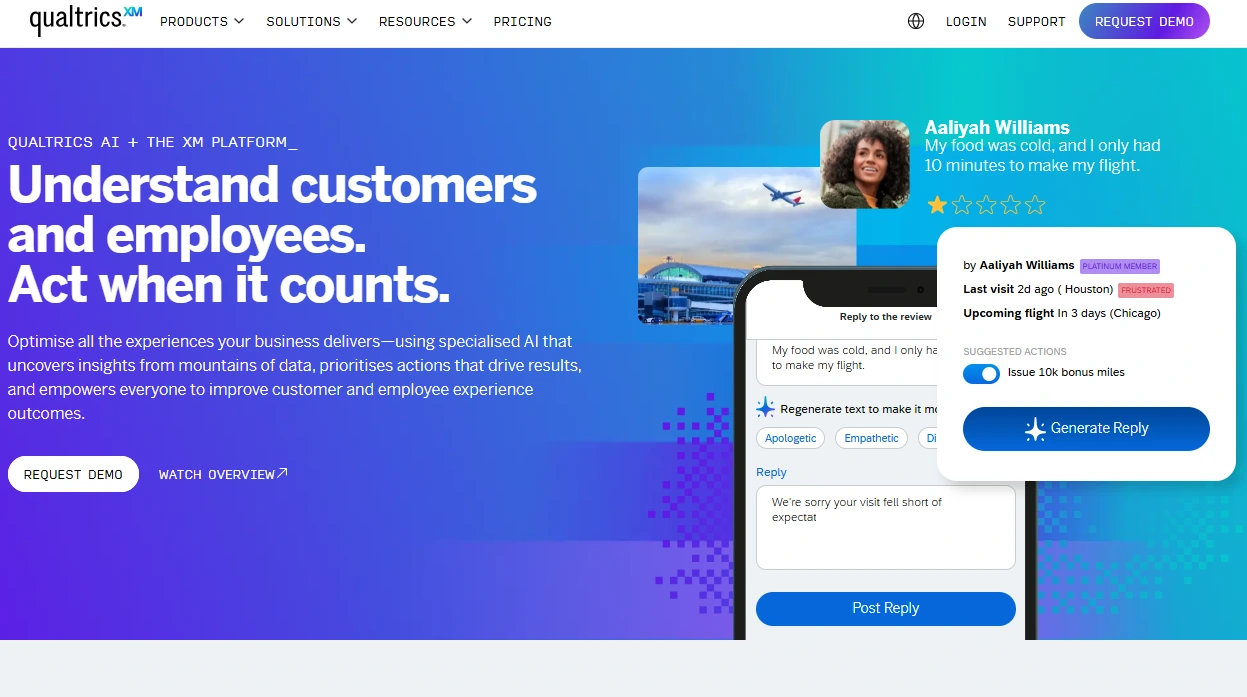Screen dimensions: 1247x697
Task: Select the Apologetic tone chip
Action: pyautogui.click(x=791, y=438)
